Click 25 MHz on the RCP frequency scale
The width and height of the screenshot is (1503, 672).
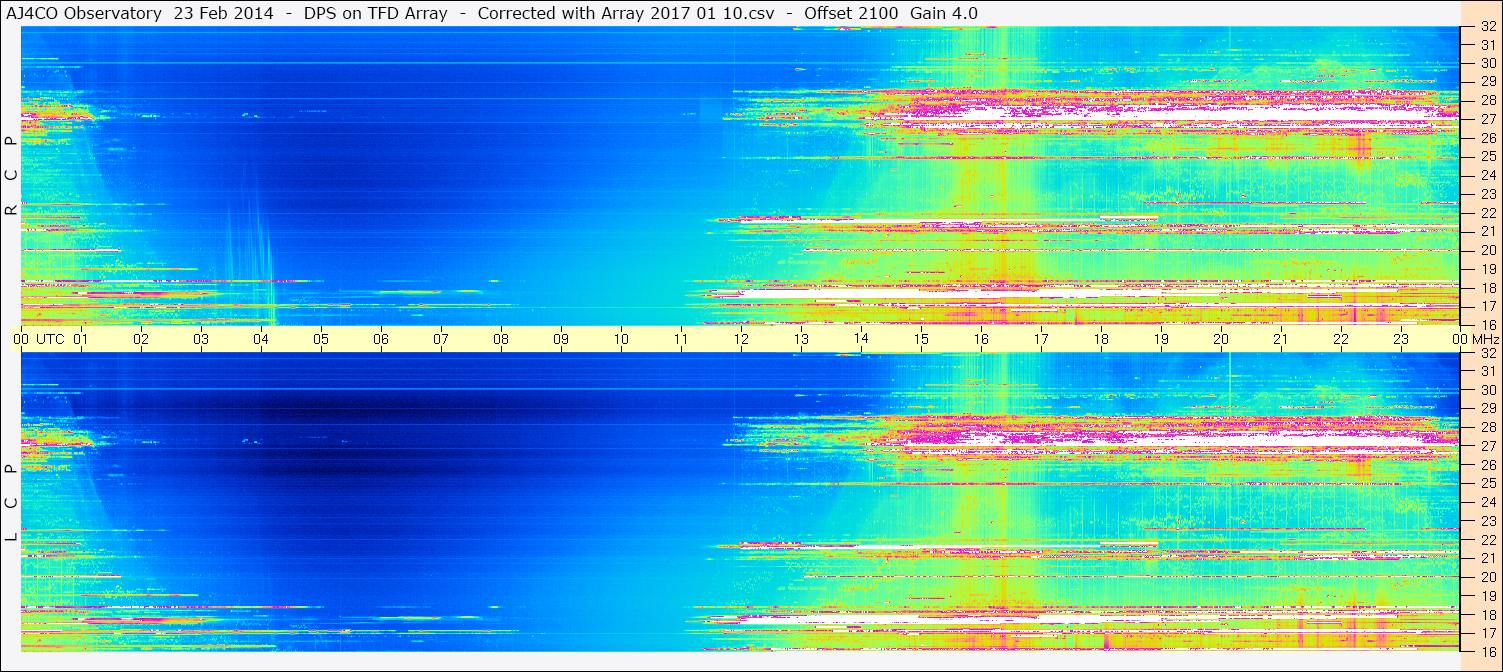click(1487, 156)
